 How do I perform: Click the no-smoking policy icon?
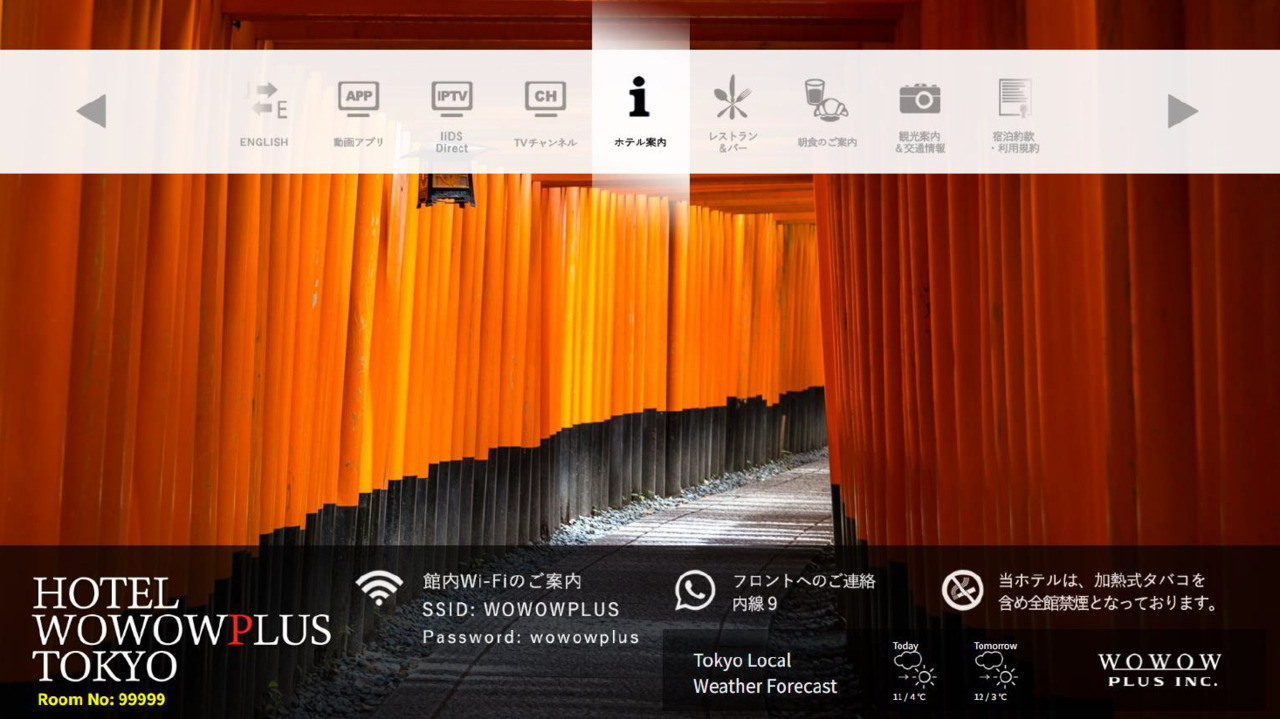[960, 589]
